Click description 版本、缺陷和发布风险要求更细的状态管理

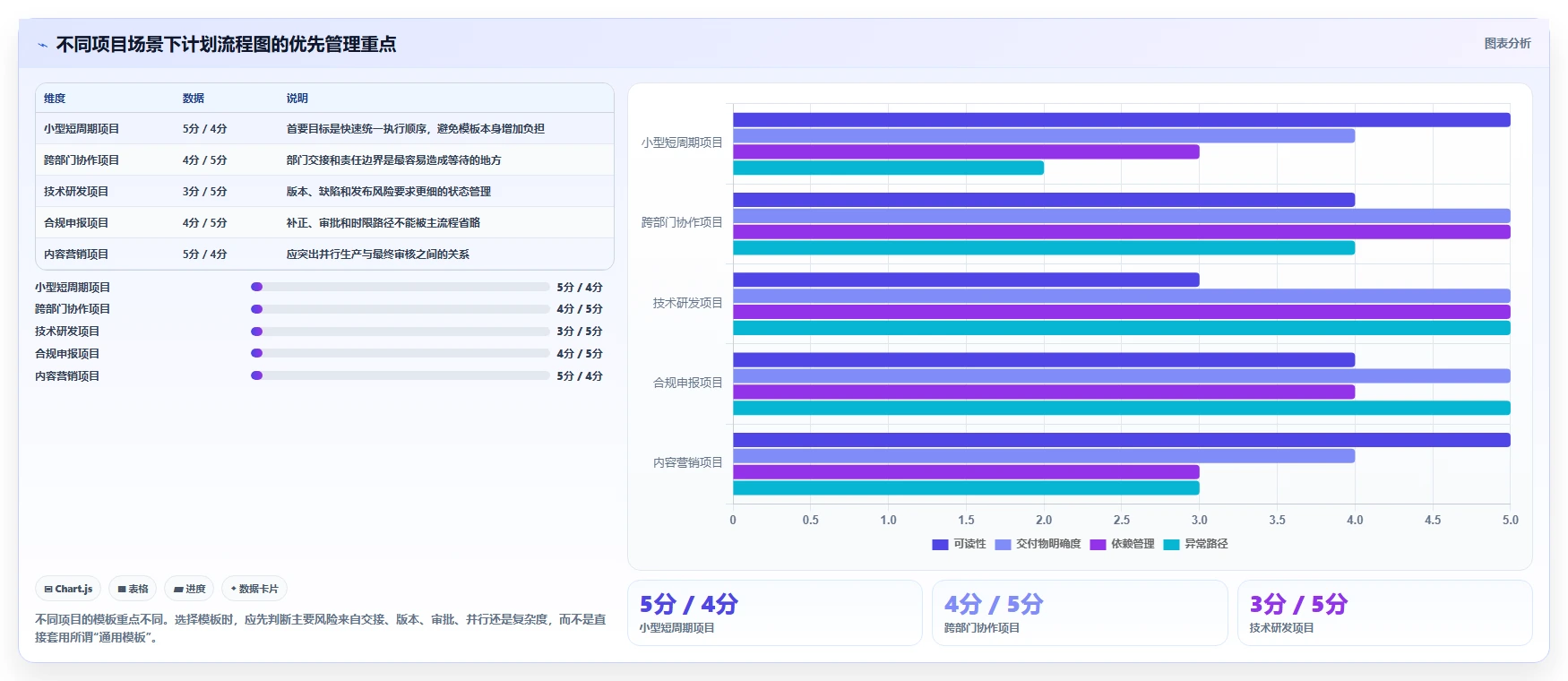click(388, 192)
